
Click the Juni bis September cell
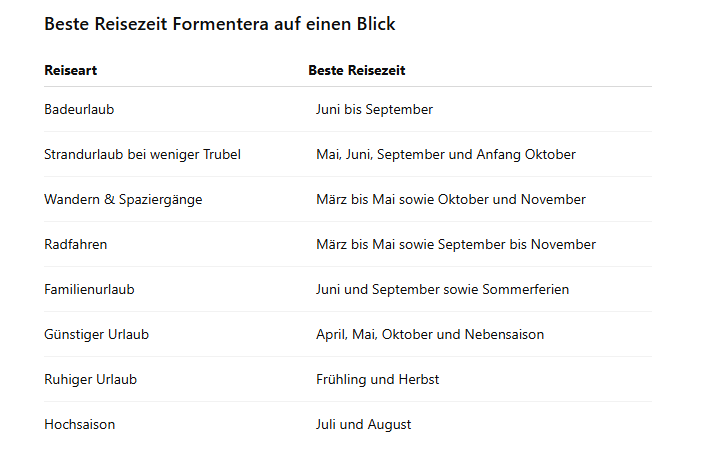pyautogui.click(x=374, y=109)
